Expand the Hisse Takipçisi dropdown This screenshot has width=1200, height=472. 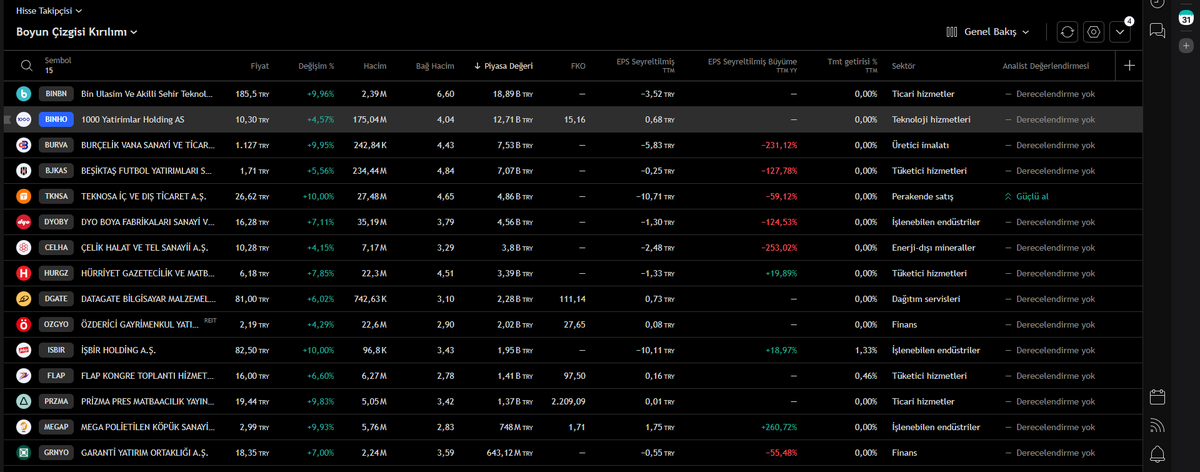pyautogui.click(x=49, y=10)
